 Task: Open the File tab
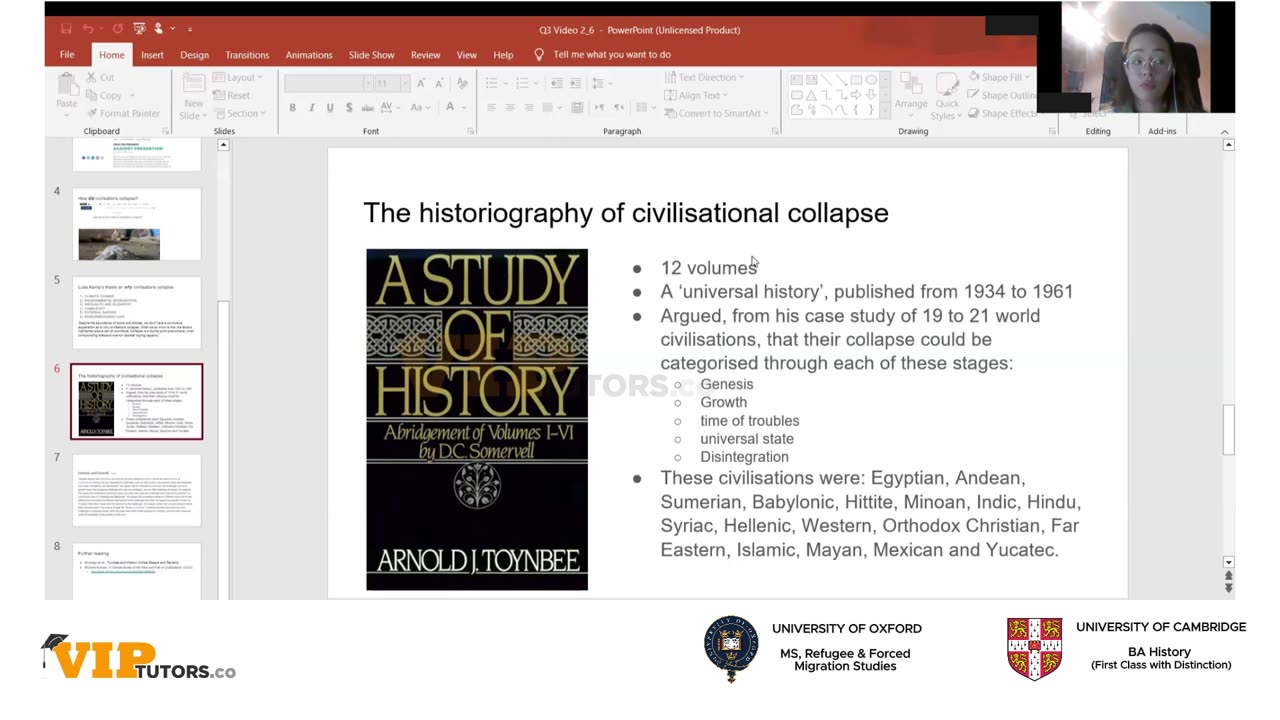click(67, 55)
